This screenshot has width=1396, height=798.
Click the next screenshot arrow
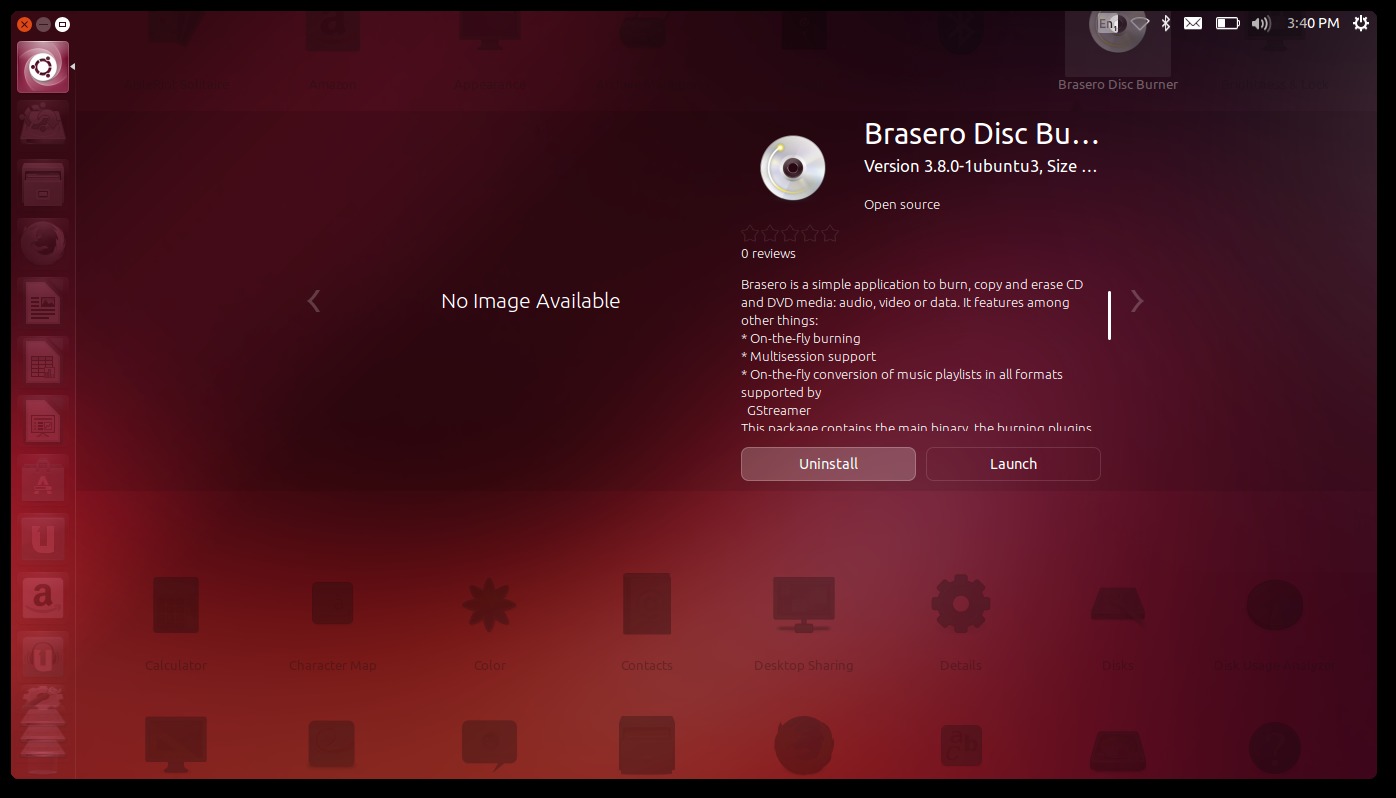coord(1137,301)
